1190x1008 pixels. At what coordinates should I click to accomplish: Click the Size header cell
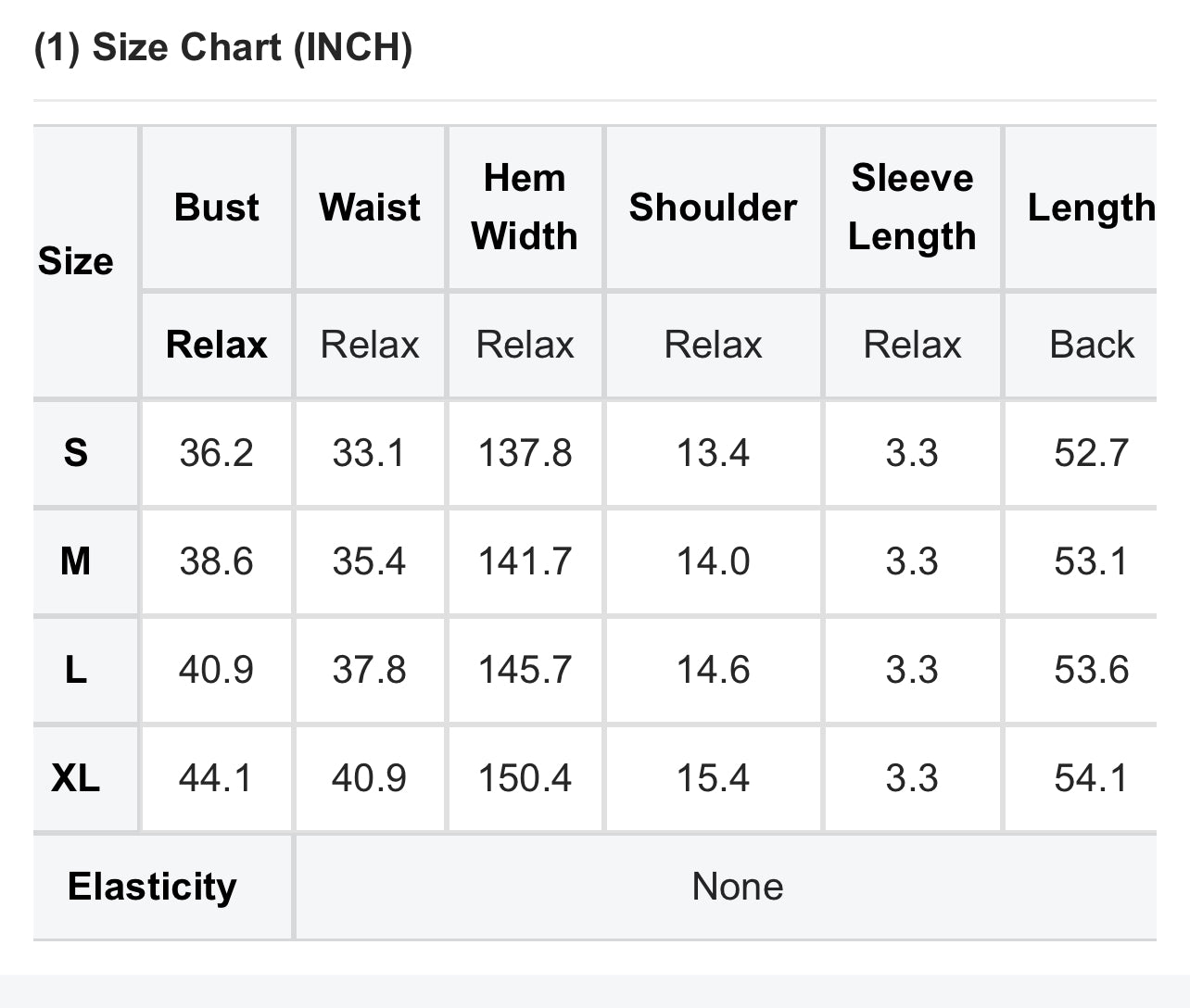[x=76, y=261]
